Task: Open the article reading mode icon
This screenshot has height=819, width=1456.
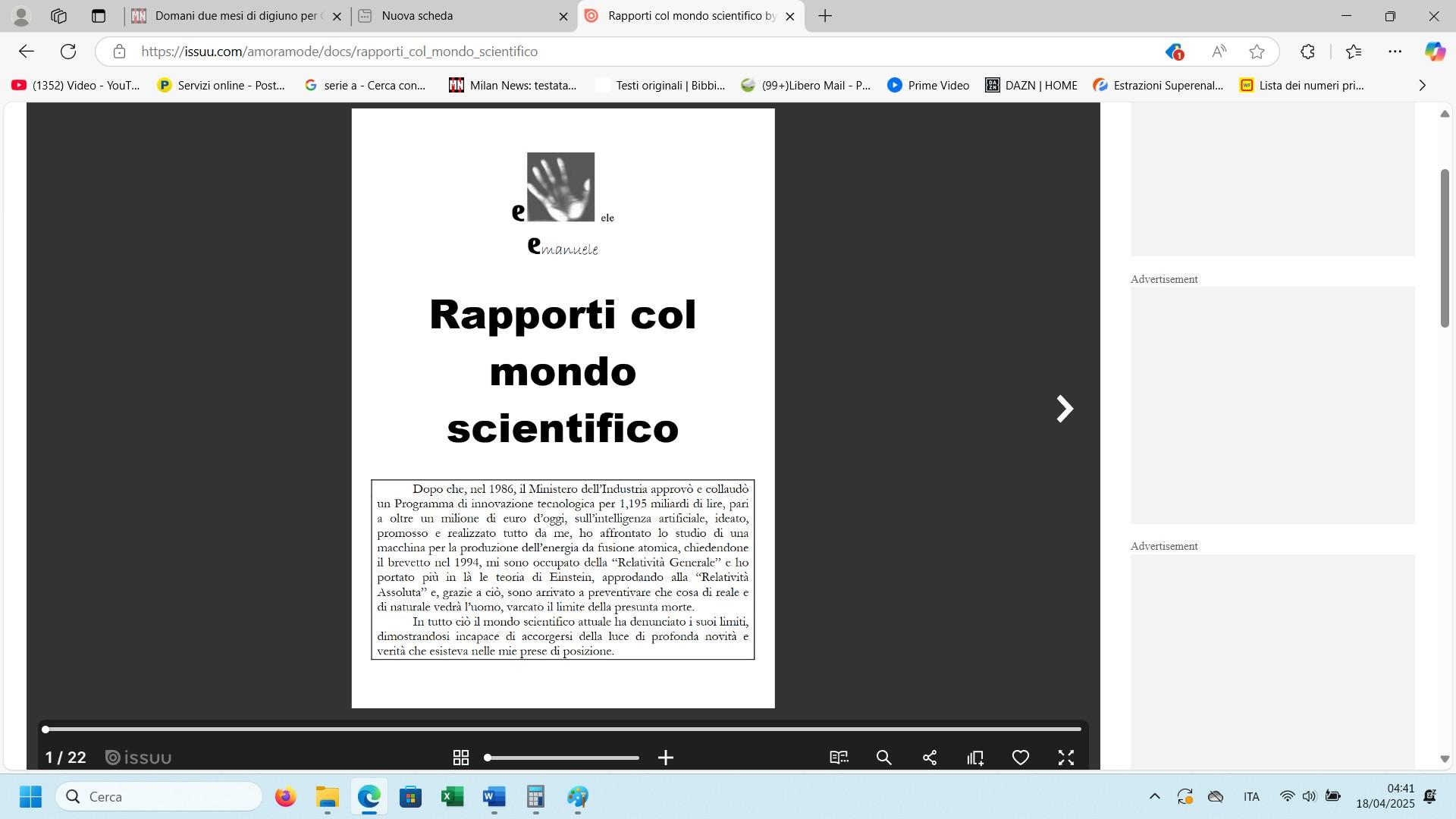Action: tap(839, 758)
